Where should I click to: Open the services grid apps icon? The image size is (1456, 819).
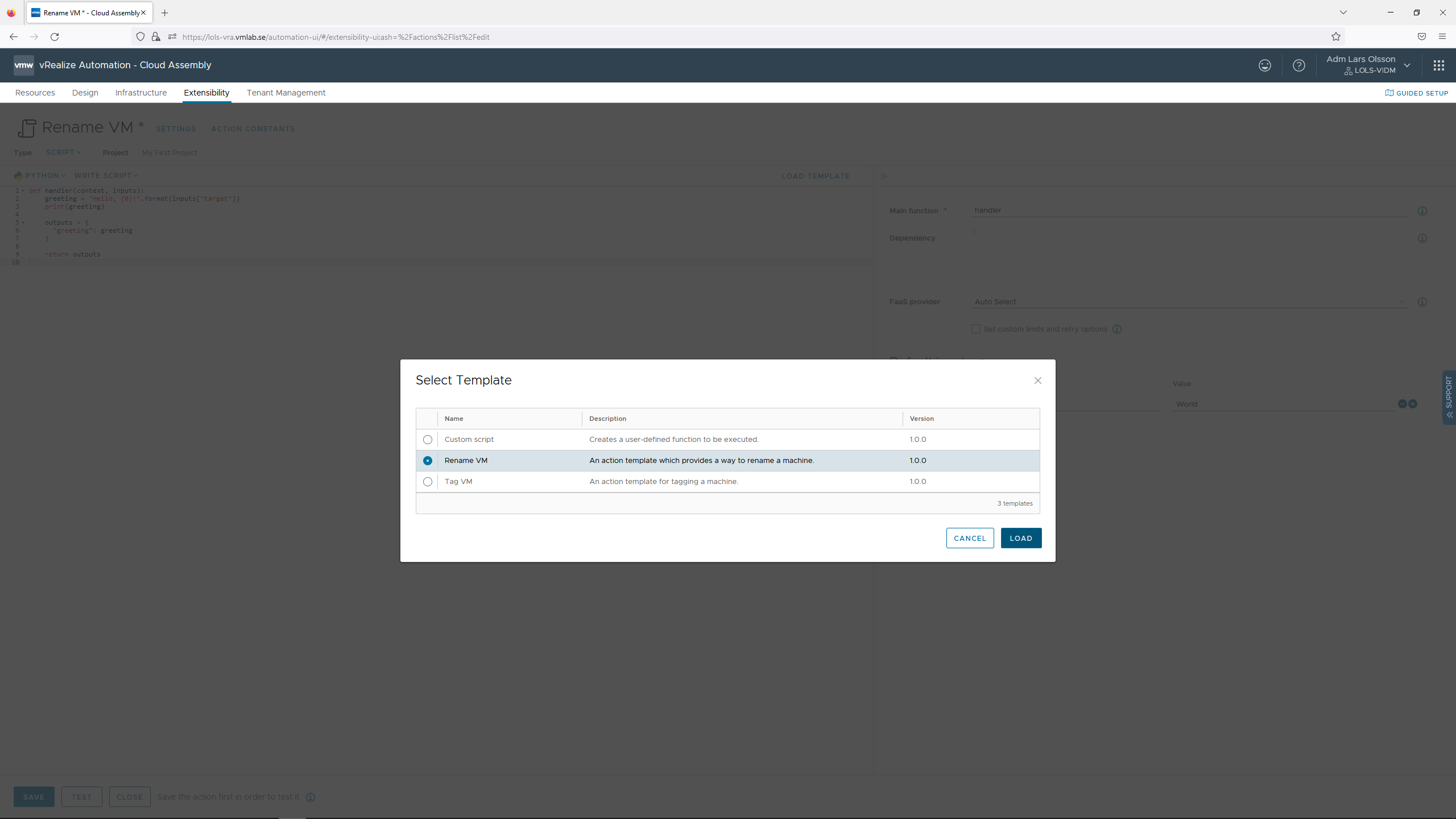(1439, 65)
